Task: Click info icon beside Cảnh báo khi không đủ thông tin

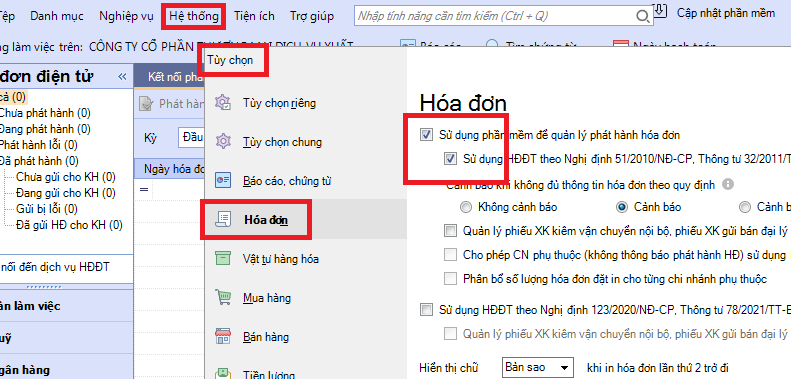Action: pos(727,185)
